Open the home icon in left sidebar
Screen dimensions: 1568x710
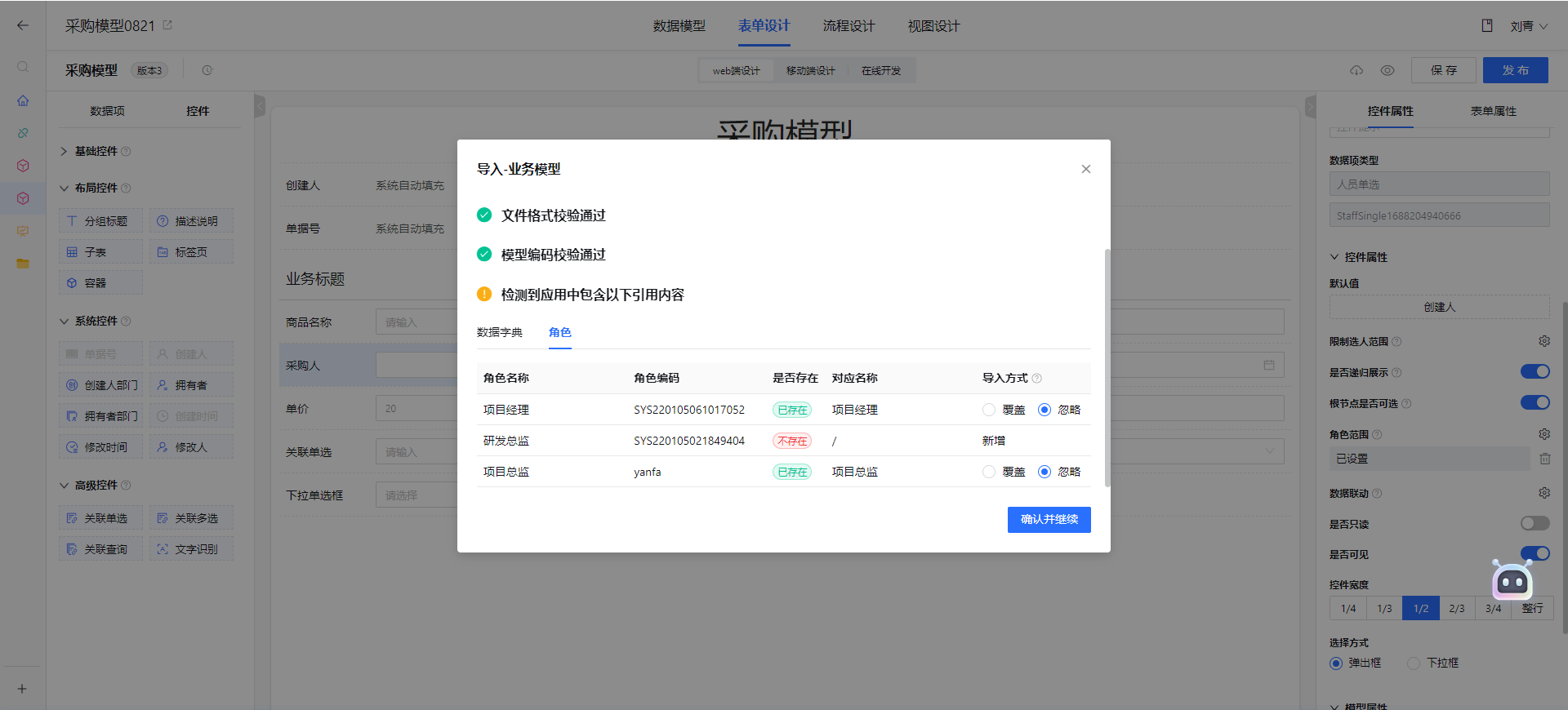pos(23,100)
